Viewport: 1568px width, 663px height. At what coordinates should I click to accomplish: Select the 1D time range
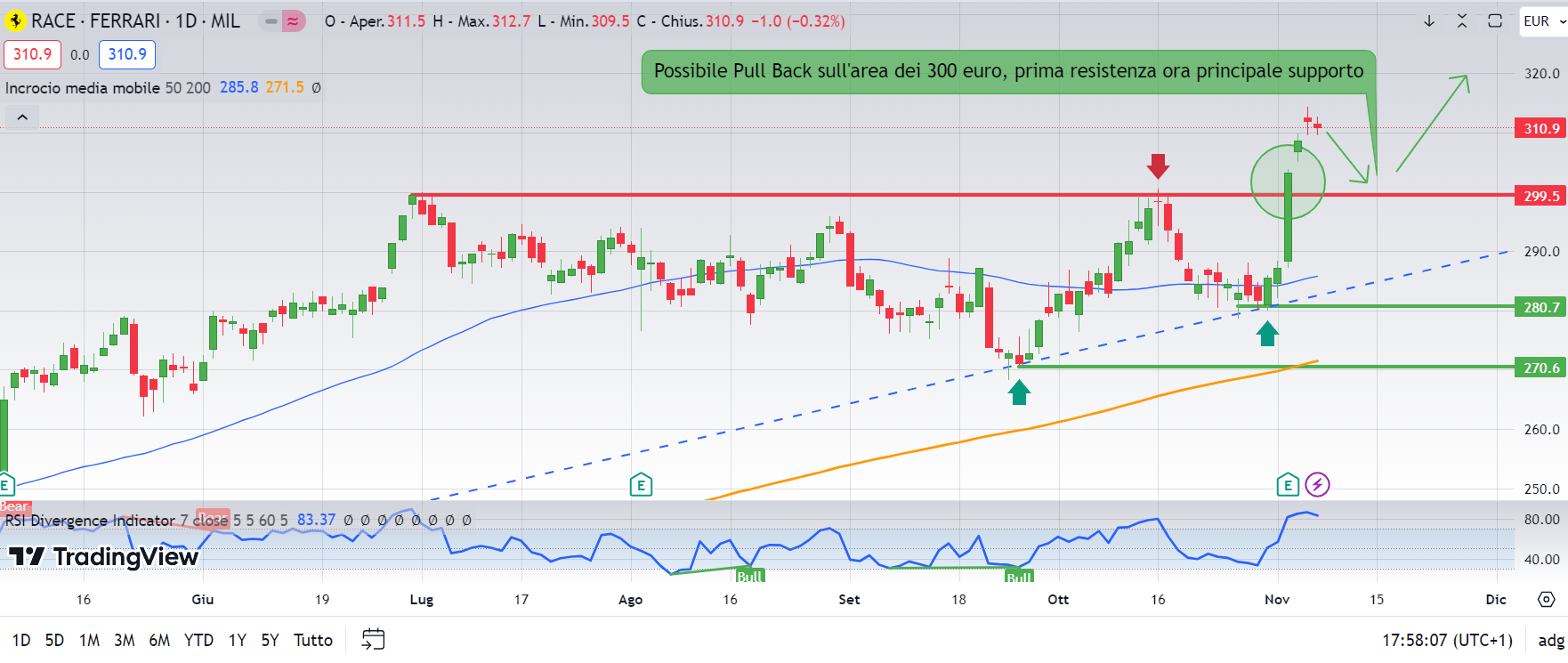21,640
